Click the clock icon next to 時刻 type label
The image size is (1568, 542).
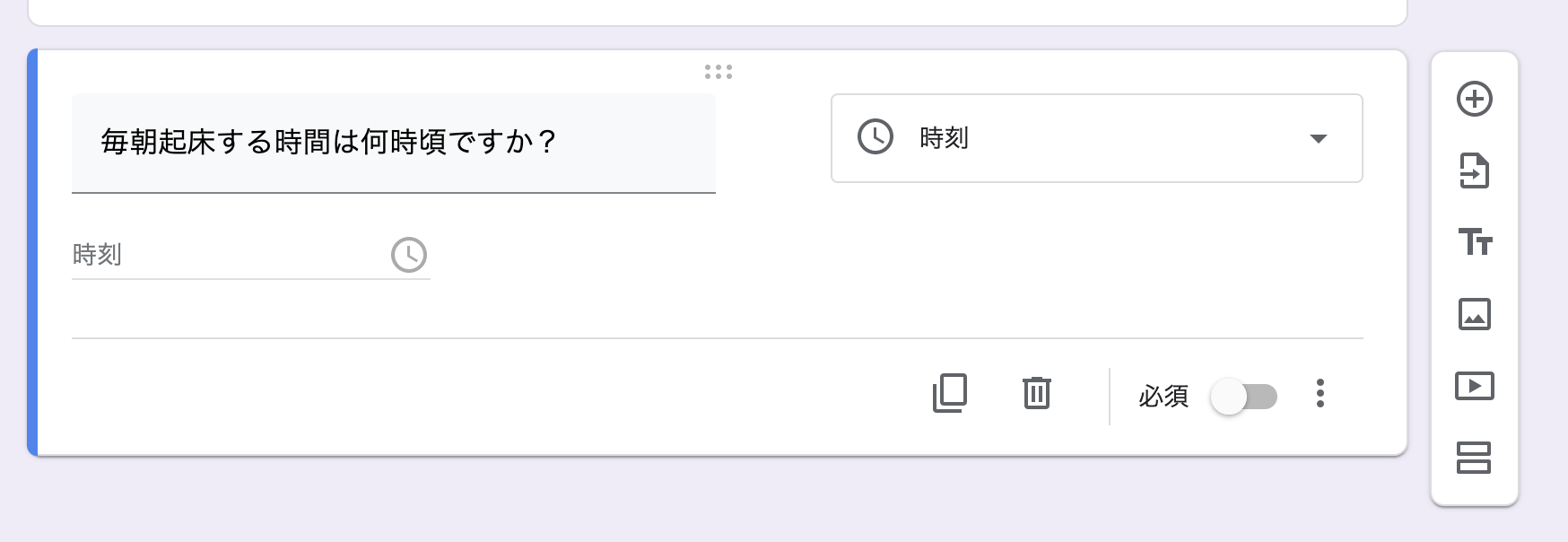(x=874, y=138)
